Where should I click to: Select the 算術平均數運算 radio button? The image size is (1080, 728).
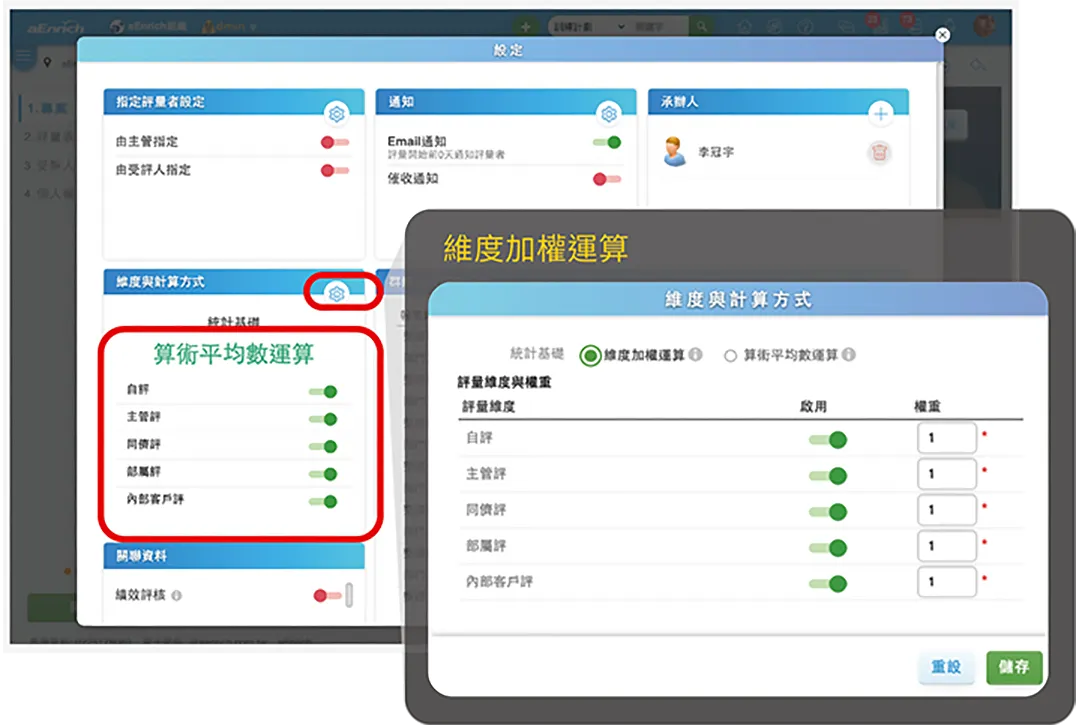point(730,355)
